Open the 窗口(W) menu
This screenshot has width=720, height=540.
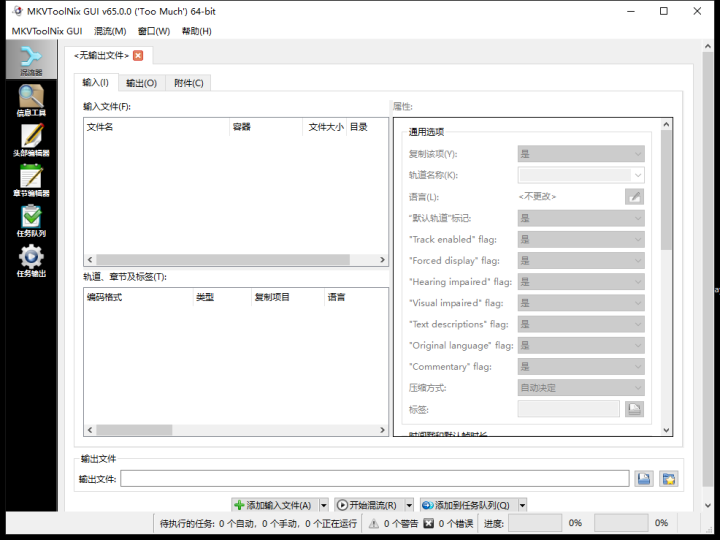tap(154, 31)
